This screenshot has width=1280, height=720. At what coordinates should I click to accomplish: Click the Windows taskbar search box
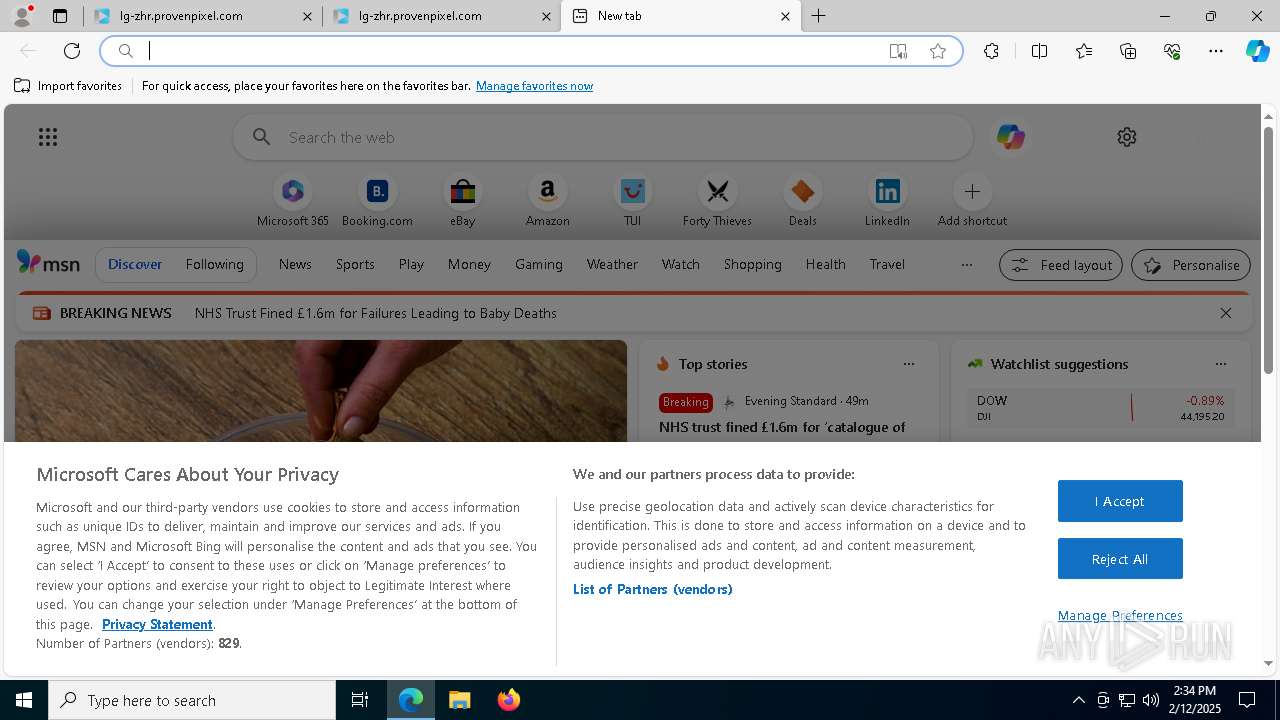point(192,700)
